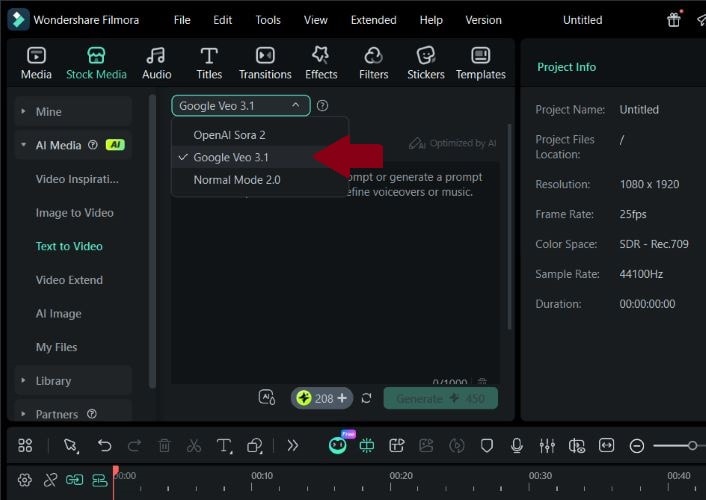Refresh the AI credits balance

click(x=367, y=398)
